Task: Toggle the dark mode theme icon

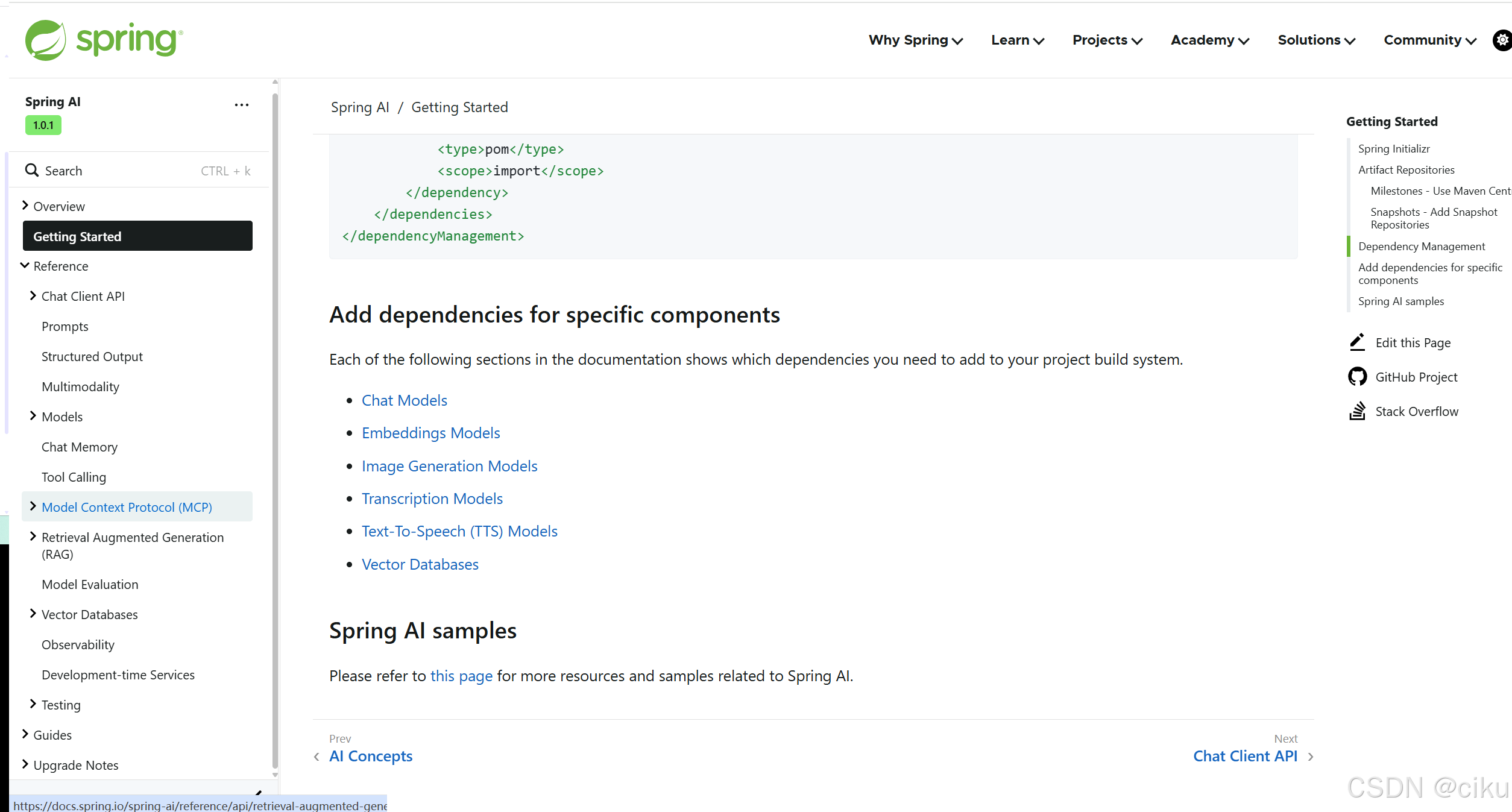Action: coord(1502,40)
